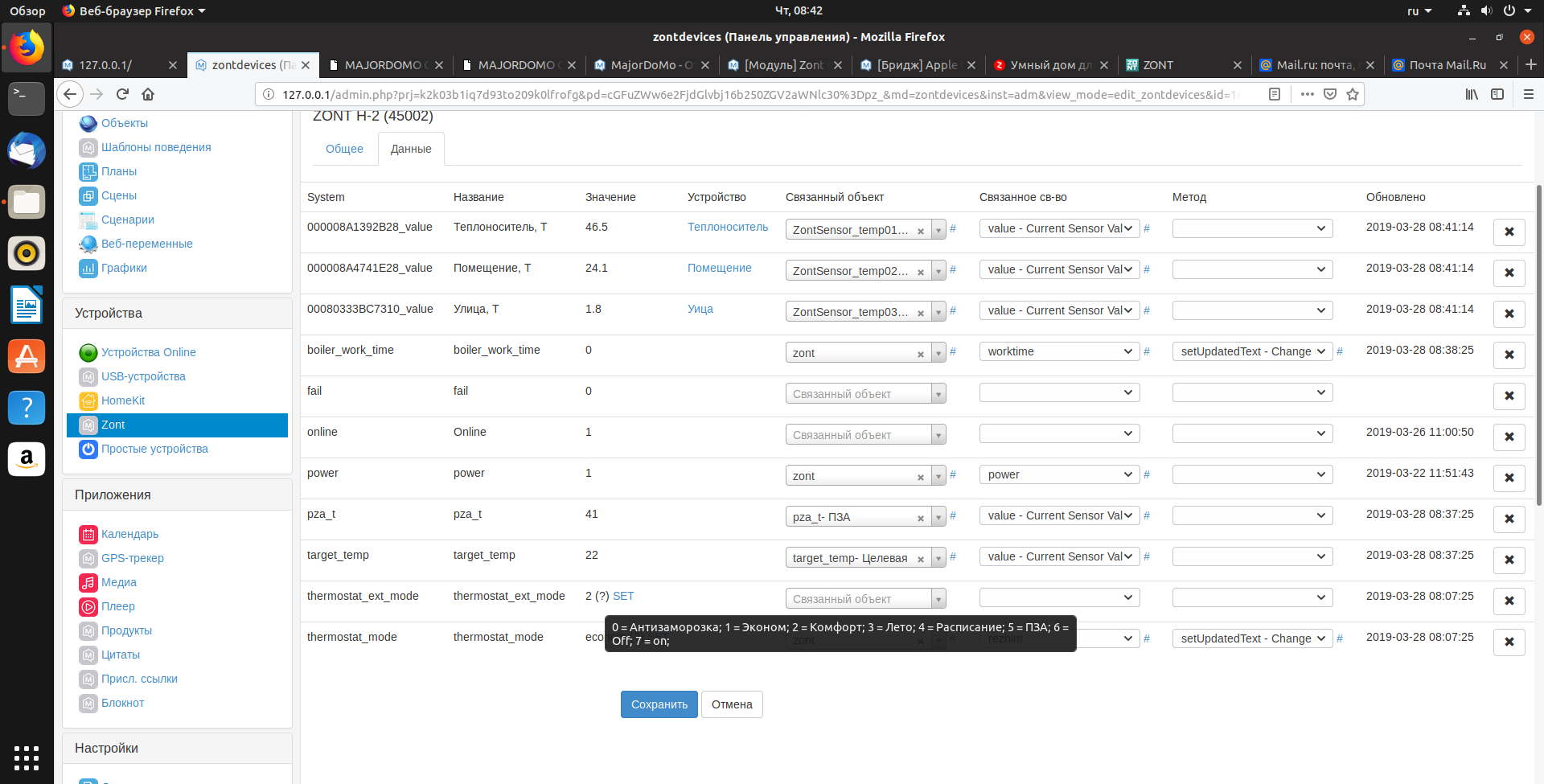This screenshot has height=784, width=1544.
Task: Delete the boiler_work_time row
Action: (x=1509, y=355)
